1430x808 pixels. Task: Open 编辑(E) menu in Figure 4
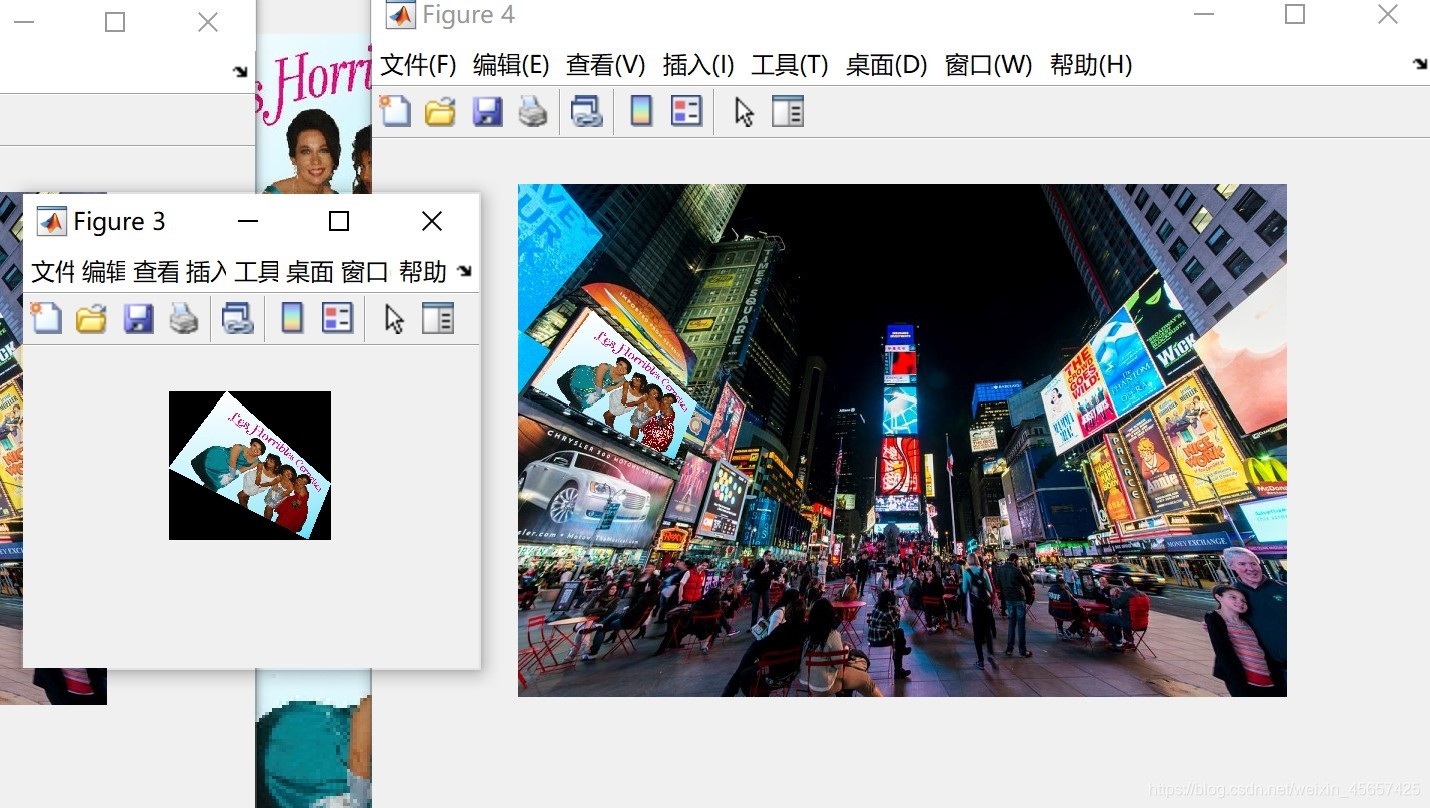click(x=511, y=65)
